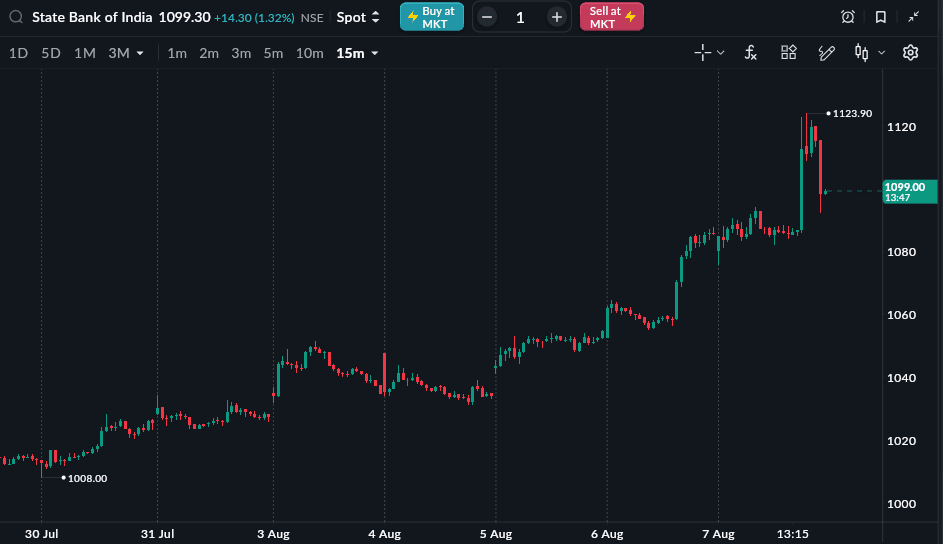Select the crosshair cursor tool
This screenshot has width=943, height=544.
click(702, 53)
